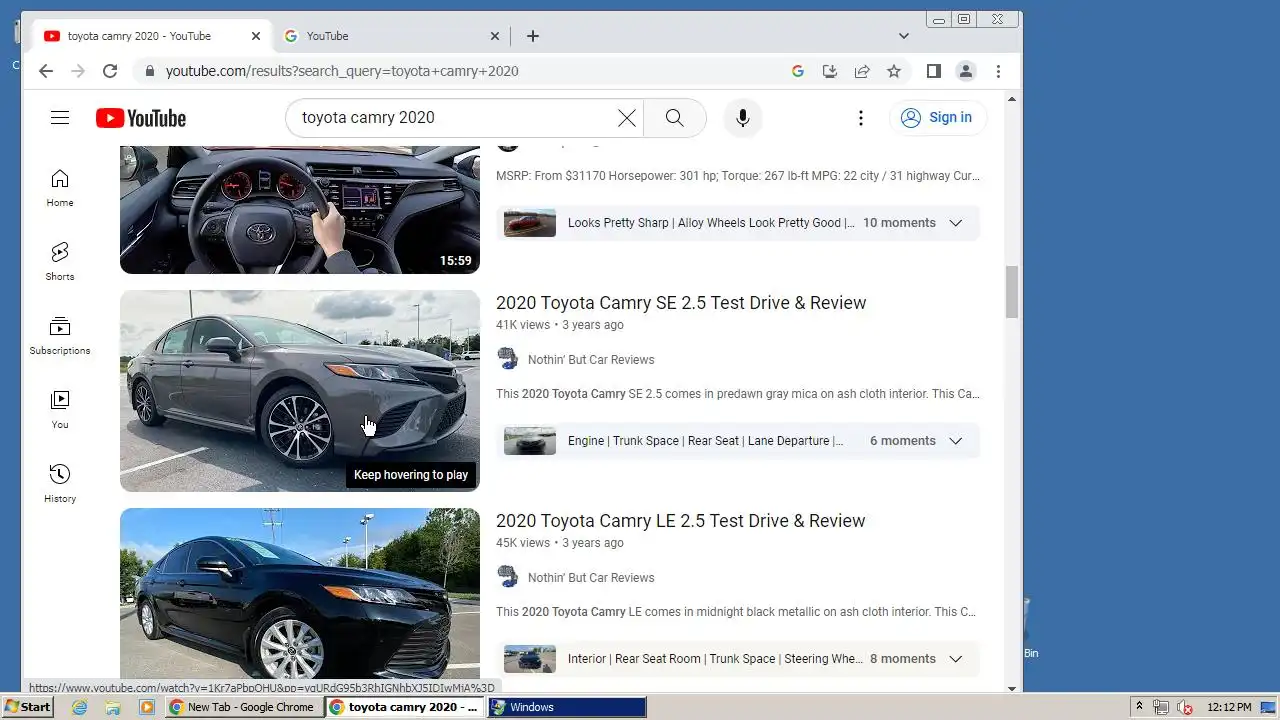The image size is (1280, 720).
Task: Click the install/download icon in the address bar
Action: click(829, 71)
